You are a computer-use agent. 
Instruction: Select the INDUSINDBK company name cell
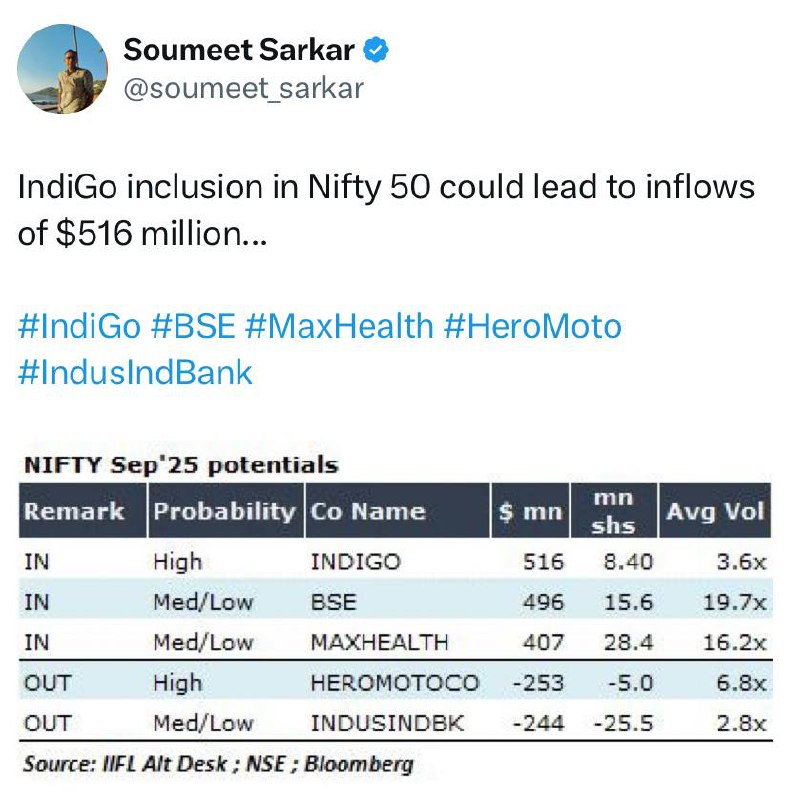pos(388,723)
